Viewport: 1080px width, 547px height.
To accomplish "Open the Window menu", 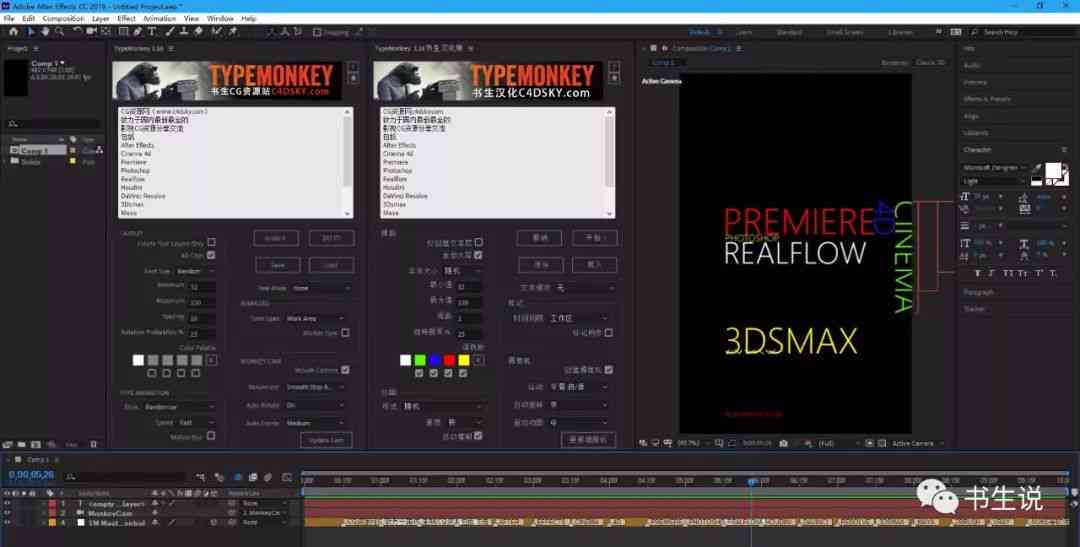I will tap(220, 19).
